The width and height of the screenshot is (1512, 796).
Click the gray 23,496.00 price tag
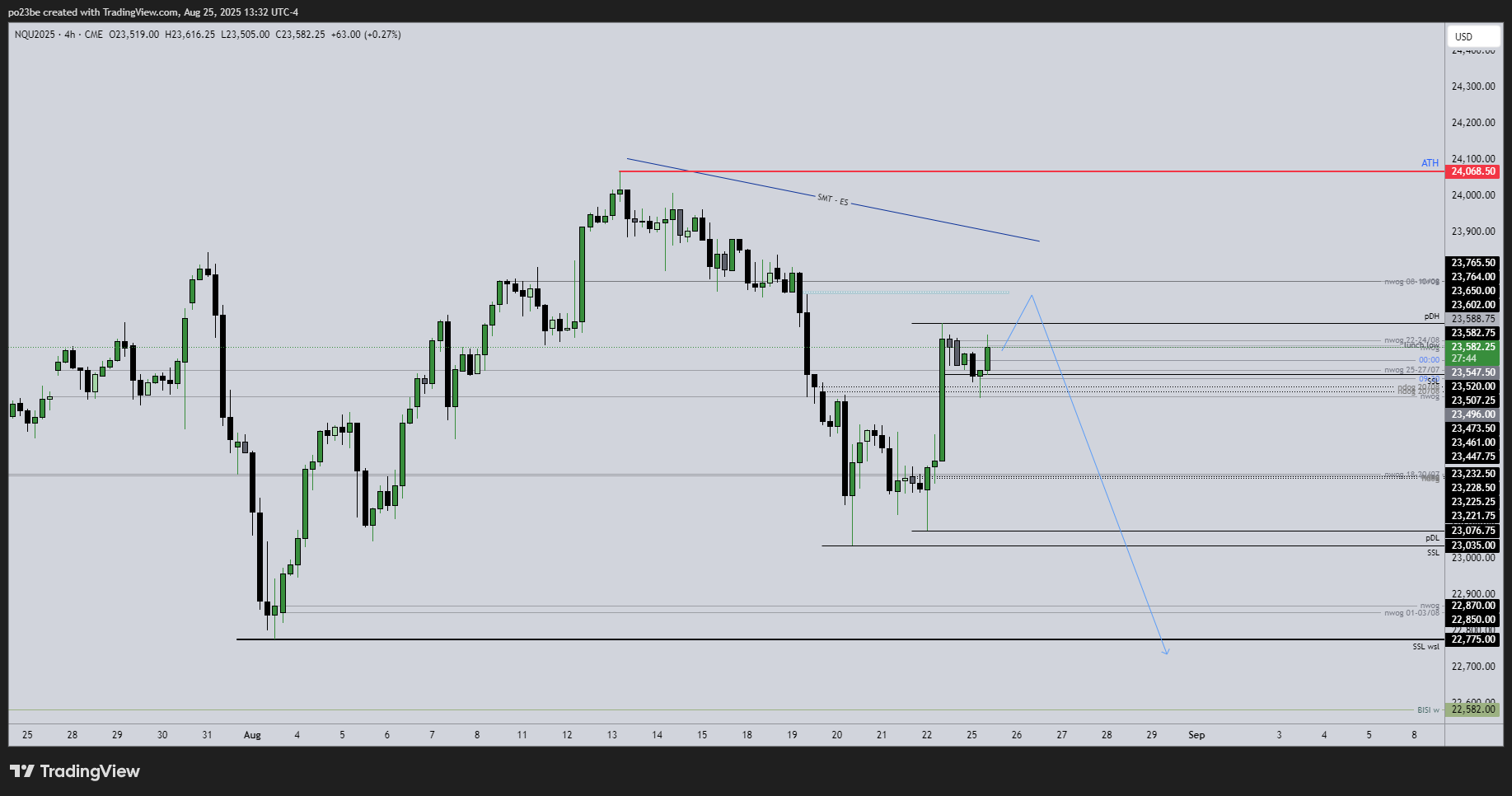(1472, 414)
